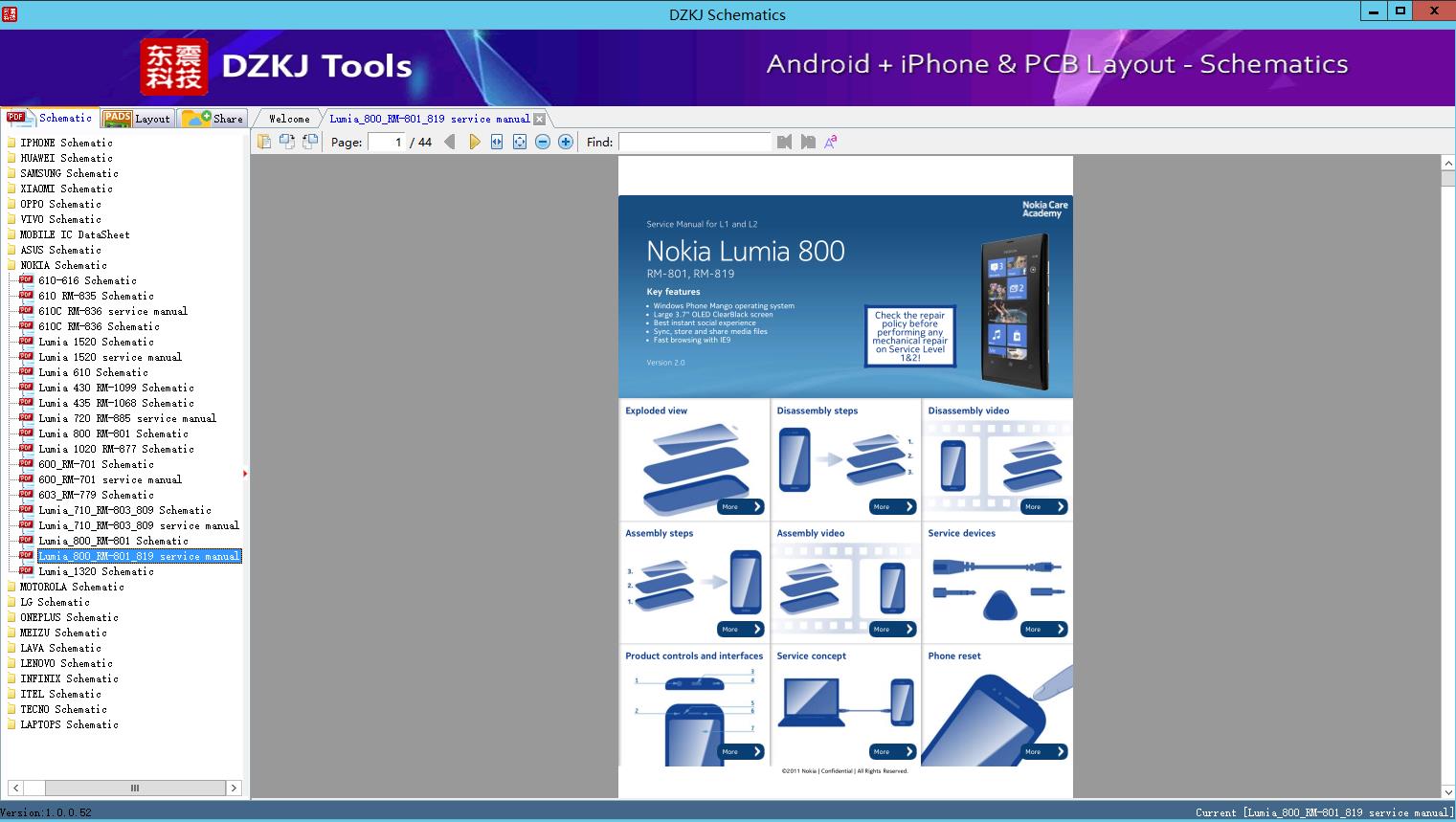The image size is (1456, 822).
Task: Go to the previous page with the left arrow
Action: tap(450, 142)
